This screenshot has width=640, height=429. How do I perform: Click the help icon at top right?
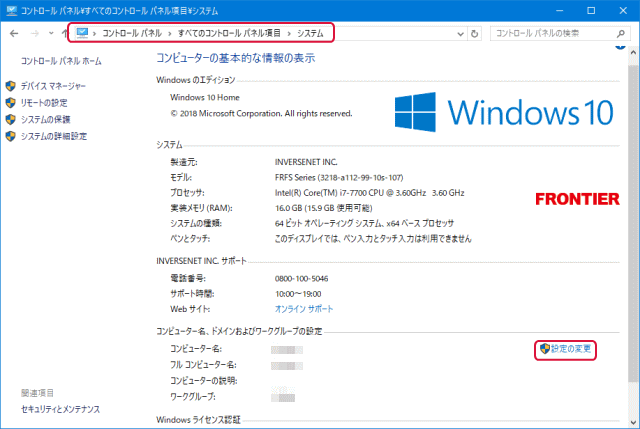[x=620, y=45]
